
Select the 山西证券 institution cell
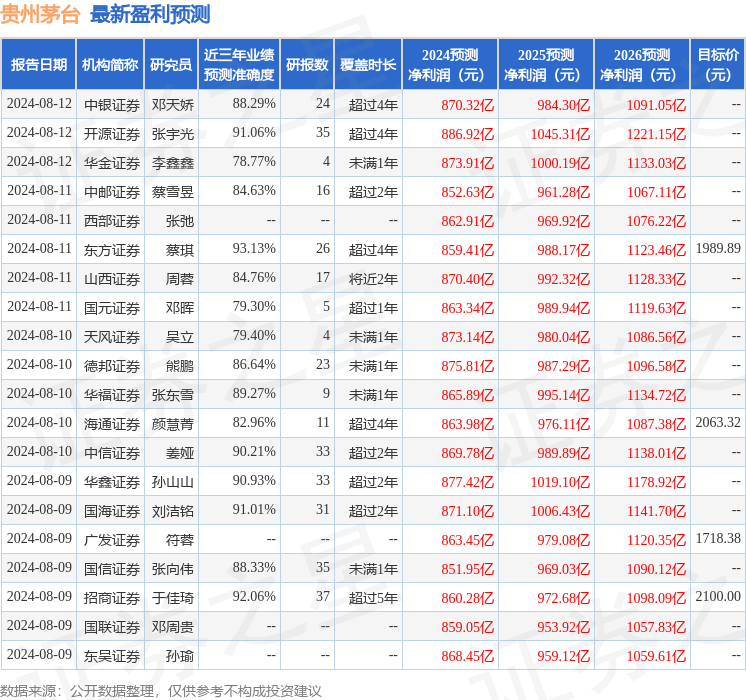click(x=112, y=279)
